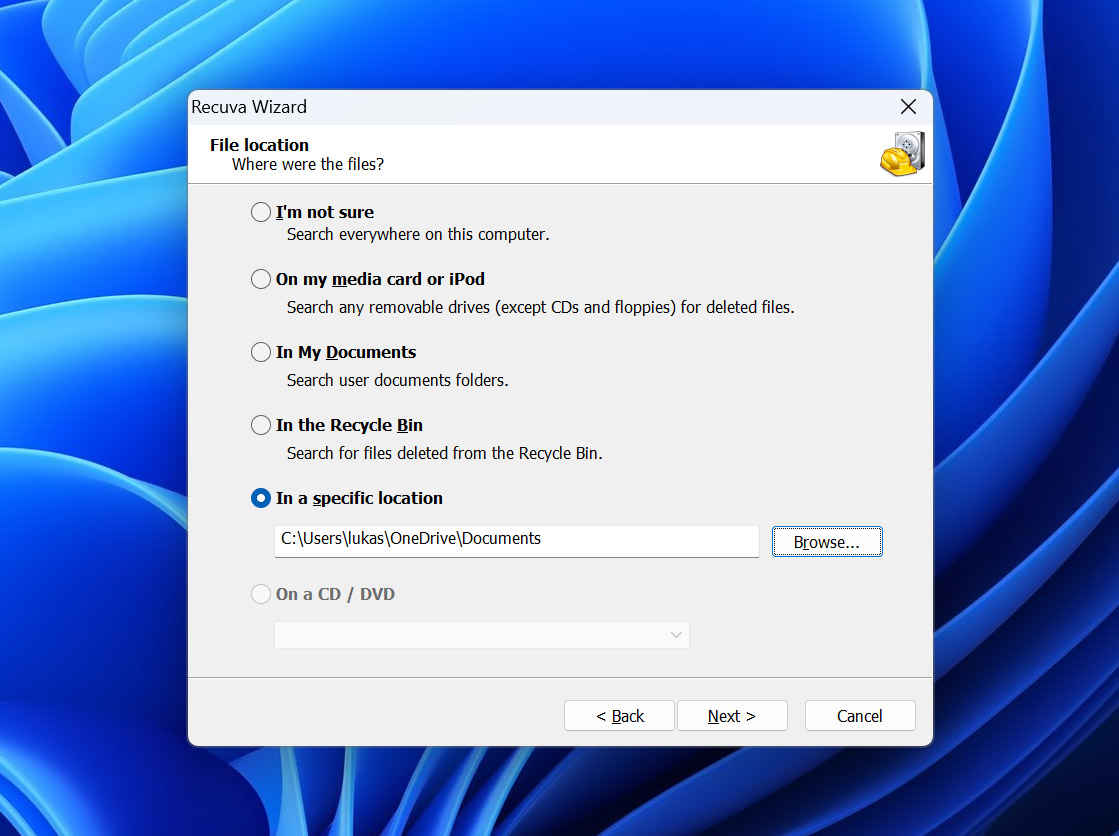Click the location path input field
The width and height of the screenshot is (1119, 836).
point(517,541)
